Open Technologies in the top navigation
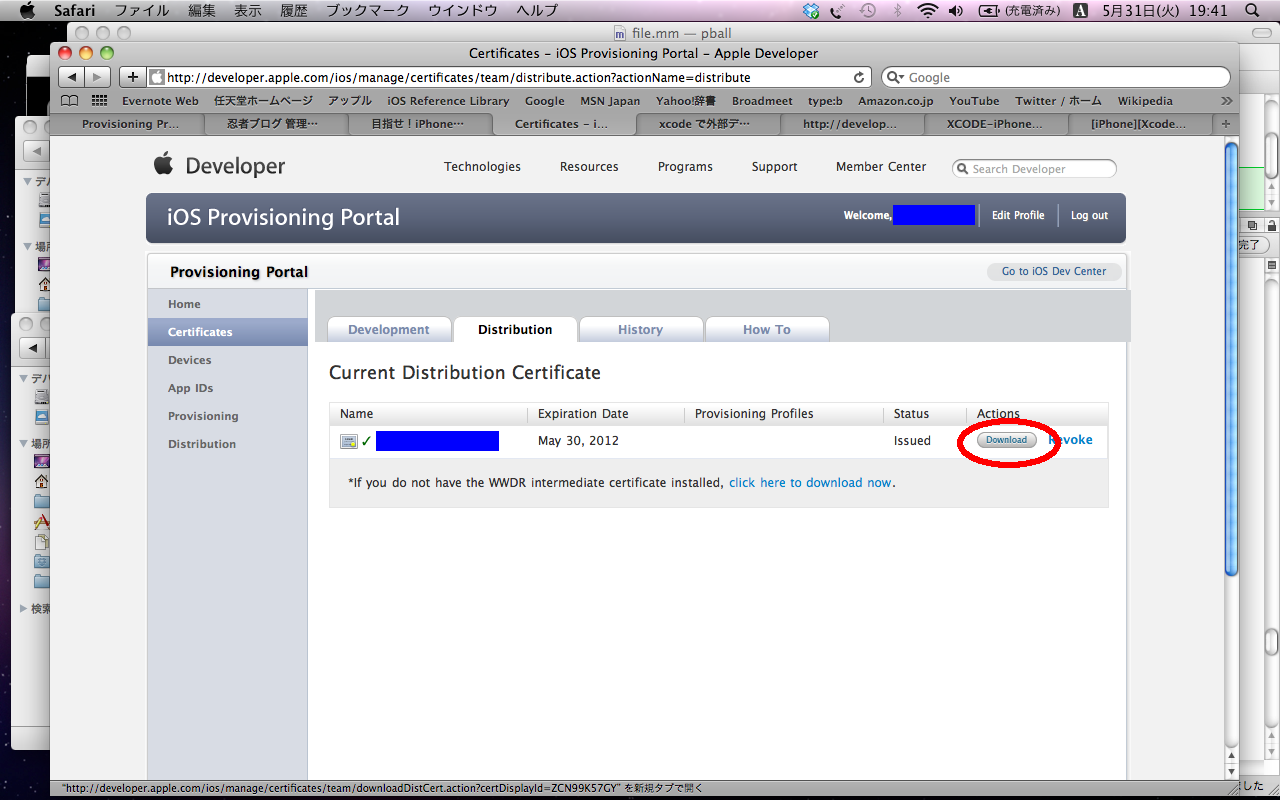Image resolution: width=1280 pixels, height=800 pixels. pyautogui.click(x=482, y=167)
